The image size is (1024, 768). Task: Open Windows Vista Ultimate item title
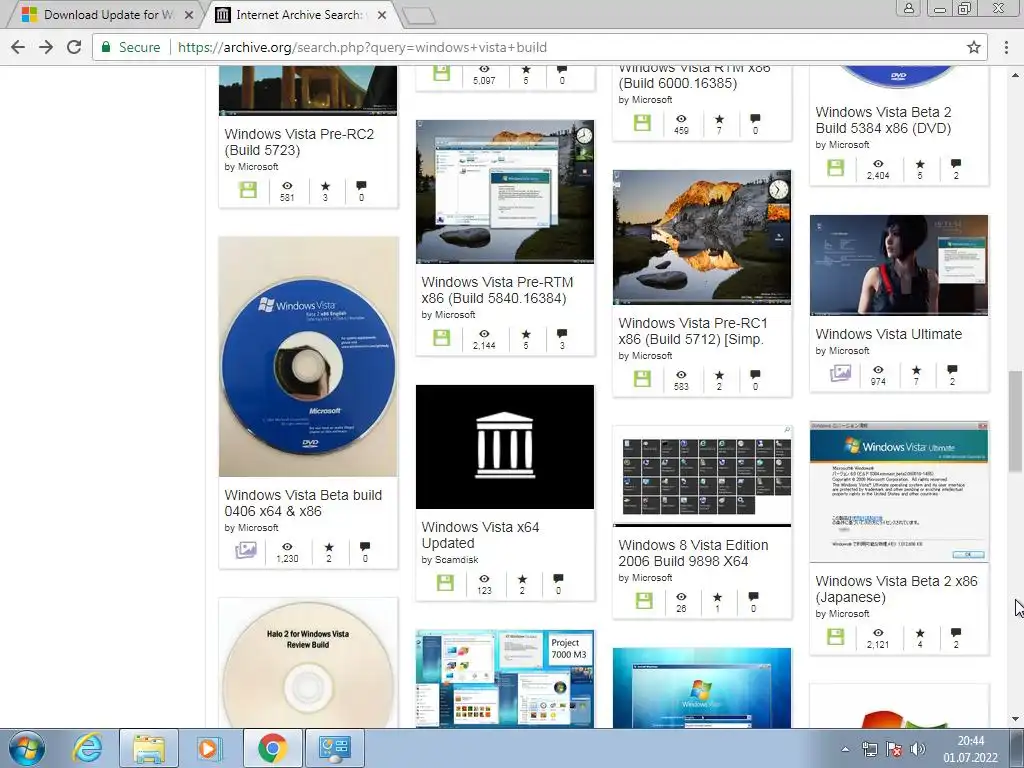coord(888,334)
